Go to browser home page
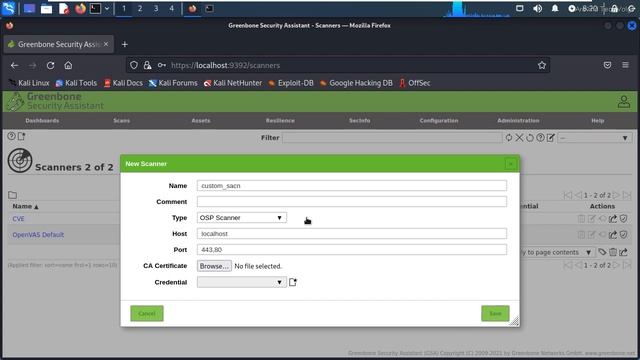Screen dimensions: 640x360 tap(68, 65)
